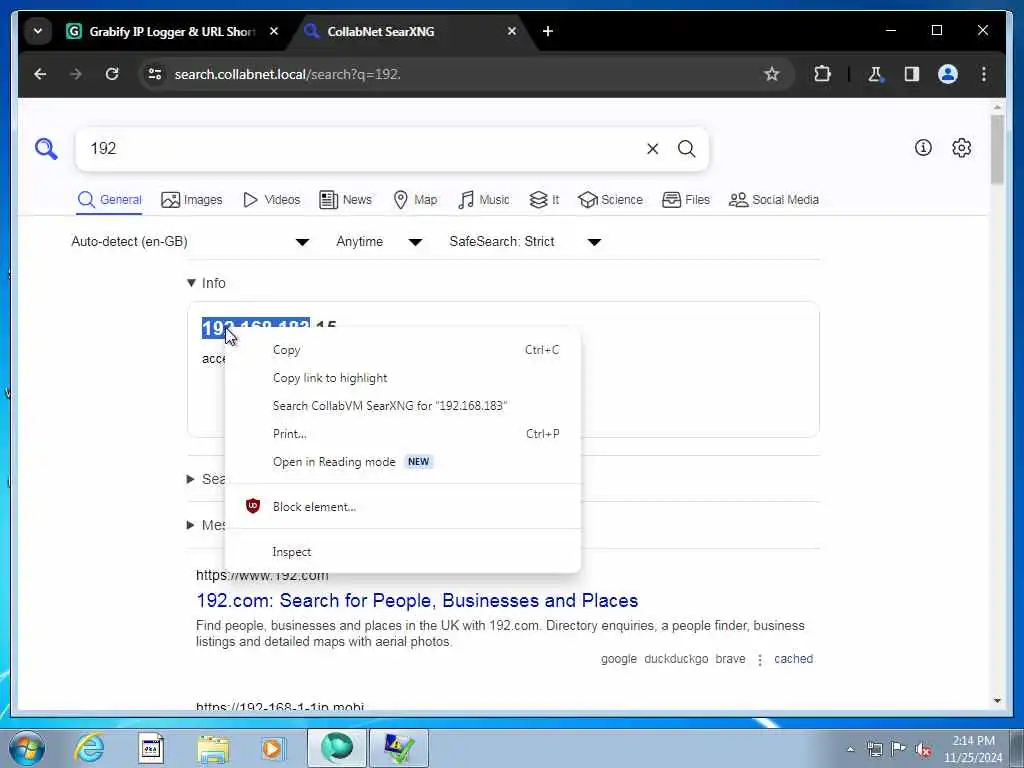Switch to Social Media search category

774,200
